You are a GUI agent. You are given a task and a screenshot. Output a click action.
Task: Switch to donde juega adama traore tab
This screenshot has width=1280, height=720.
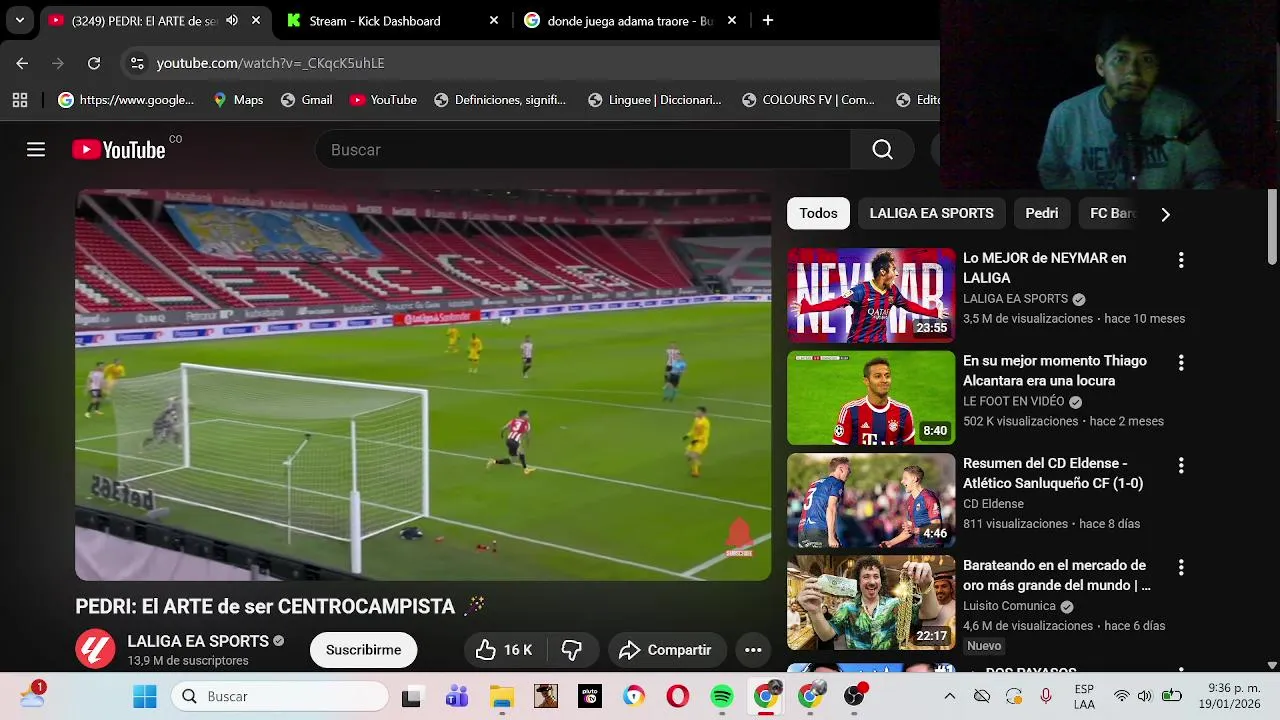(630, 20)
